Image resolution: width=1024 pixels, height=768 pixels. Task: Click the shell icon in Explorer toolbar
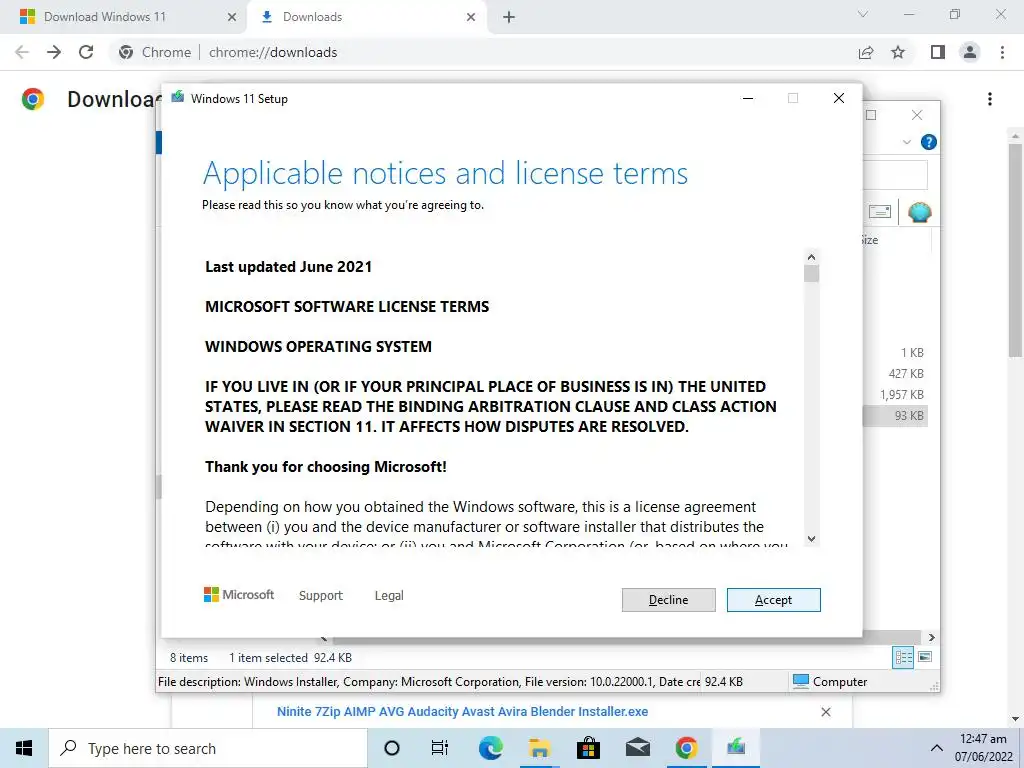pyautogui.click(x=920, y=212)
